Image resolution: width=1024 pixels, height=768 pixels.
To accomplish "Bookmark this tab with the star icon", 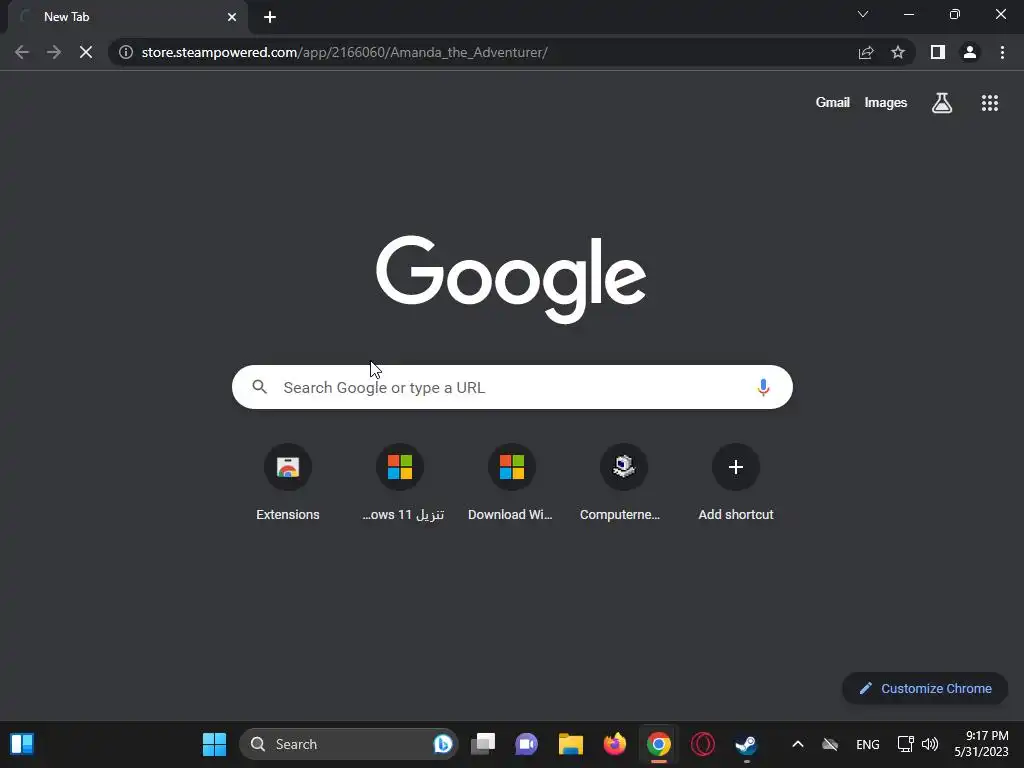I will tap(898, 52).
